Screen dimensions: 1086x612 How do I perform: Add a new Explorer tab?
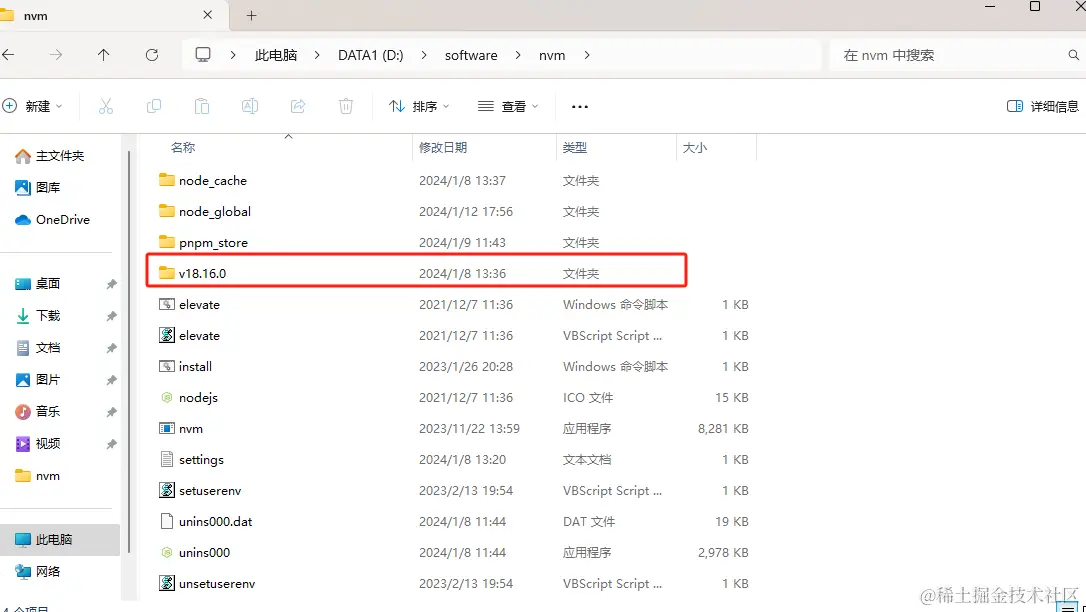(251, 15)
